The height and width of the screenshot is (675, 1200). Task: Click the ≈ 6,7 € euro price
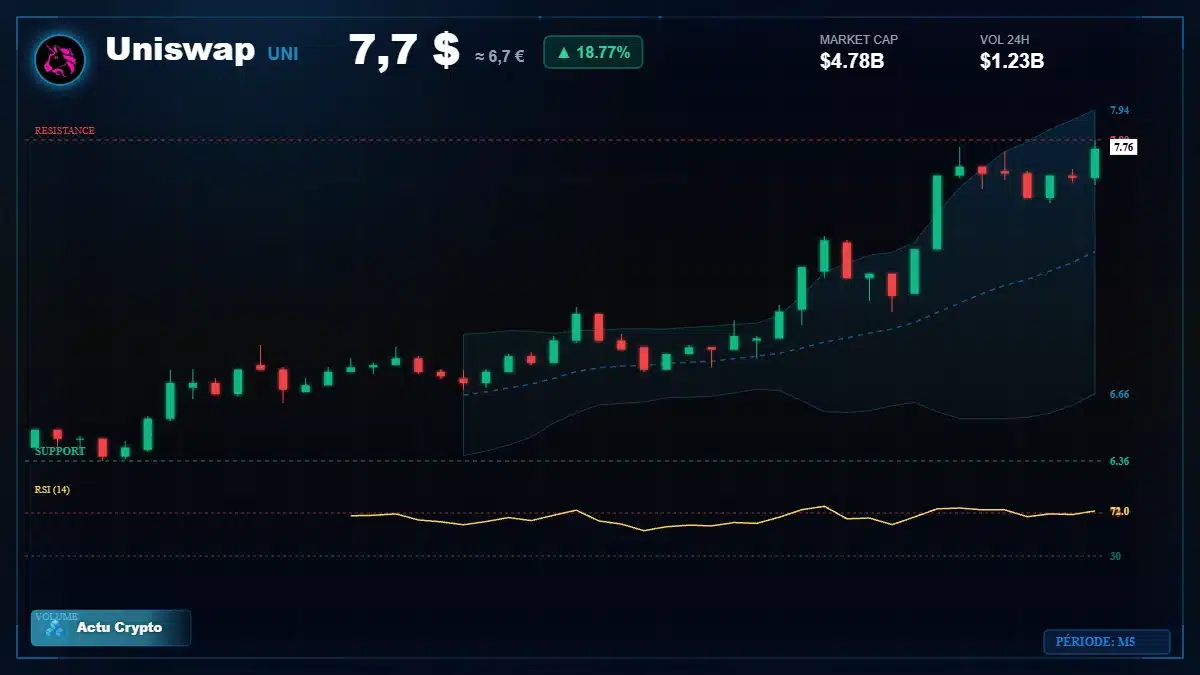pos(499,57)
